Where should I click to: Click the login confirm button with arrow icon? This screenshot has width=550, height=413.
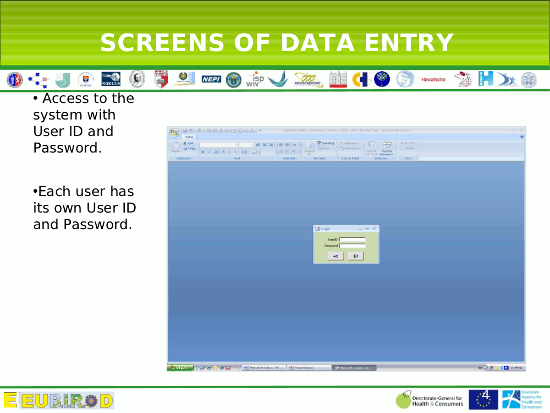(x=336, y=256)
